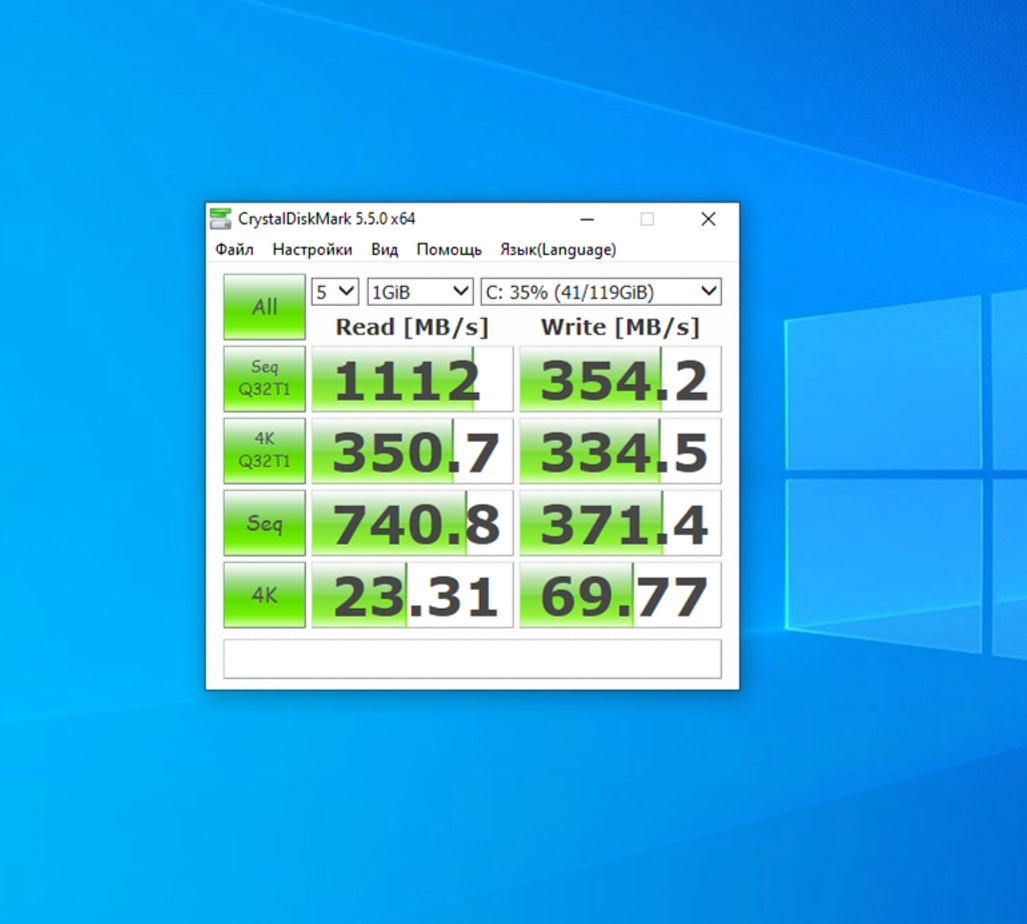Click the Seq Q32T1 read result 1112

[x=412, y=379]
